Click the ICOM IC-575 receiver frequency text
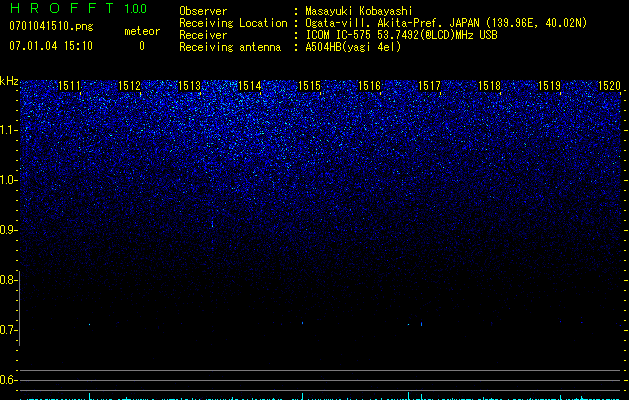Screen dimensions: 629x400 point(401,35)
